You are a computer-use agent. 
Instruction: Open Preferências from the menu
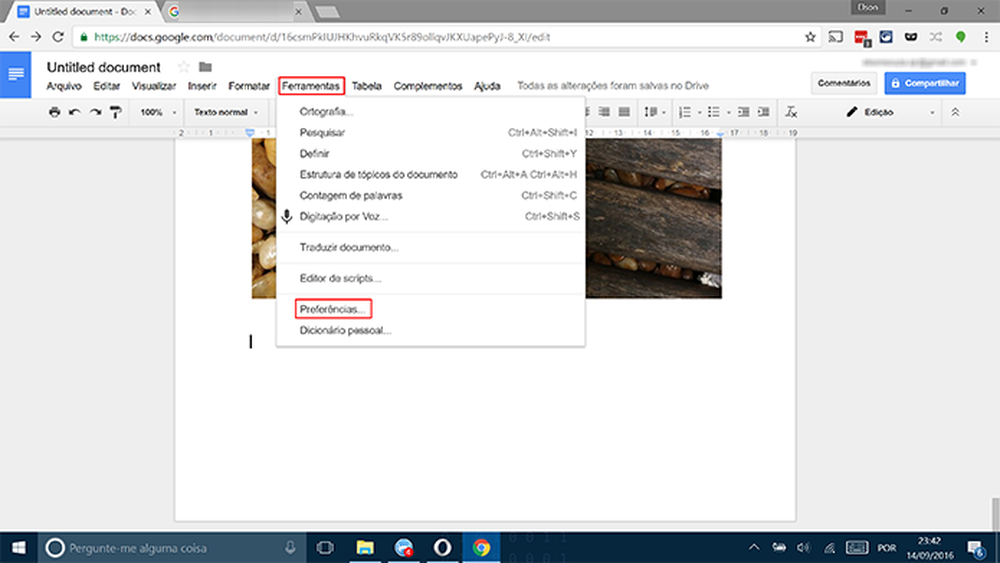430,309
